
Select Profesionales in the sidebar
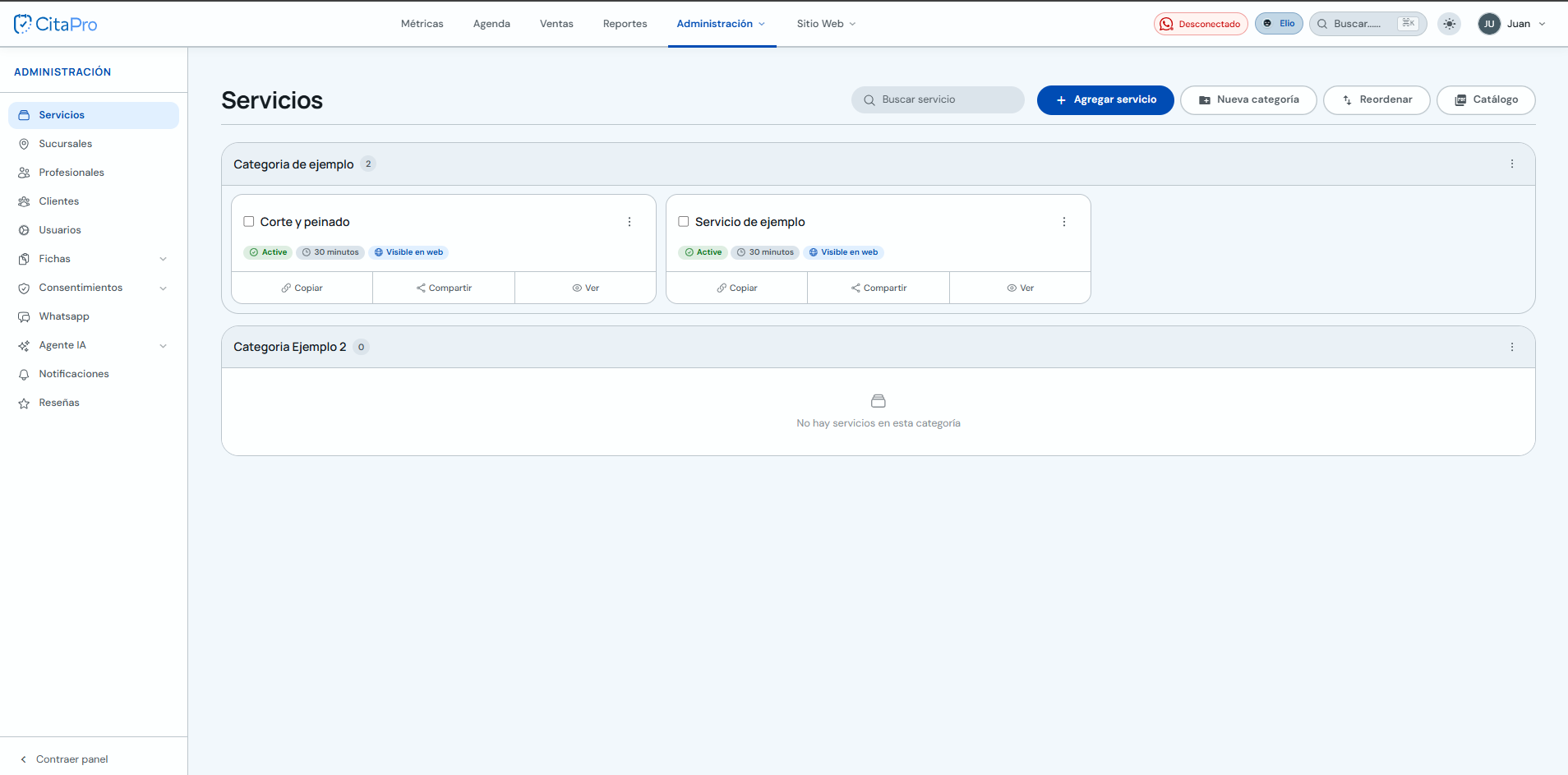click(x=94, y=173)
